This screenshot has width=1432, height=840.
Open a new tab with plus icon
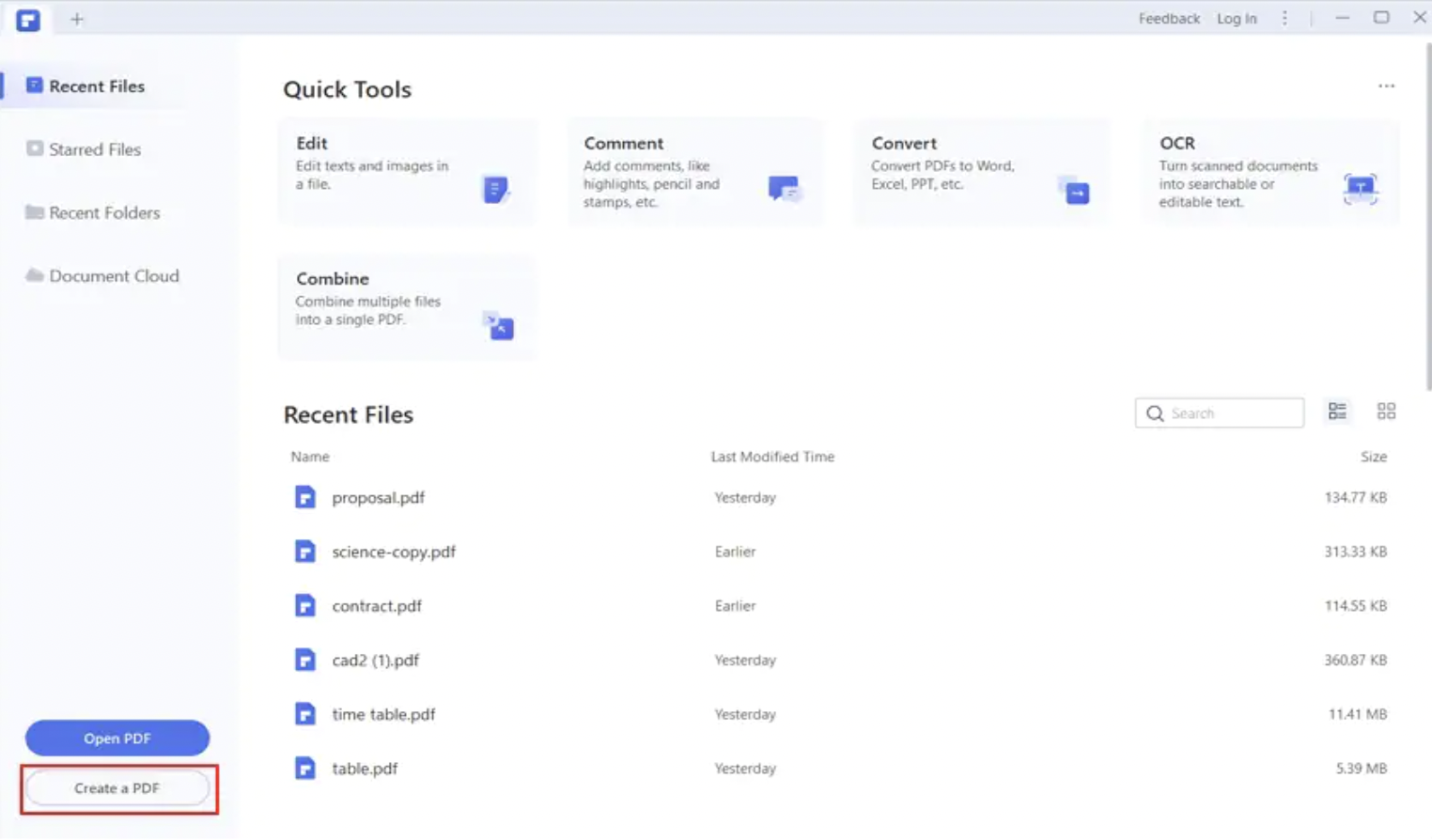tap(77, 19)
